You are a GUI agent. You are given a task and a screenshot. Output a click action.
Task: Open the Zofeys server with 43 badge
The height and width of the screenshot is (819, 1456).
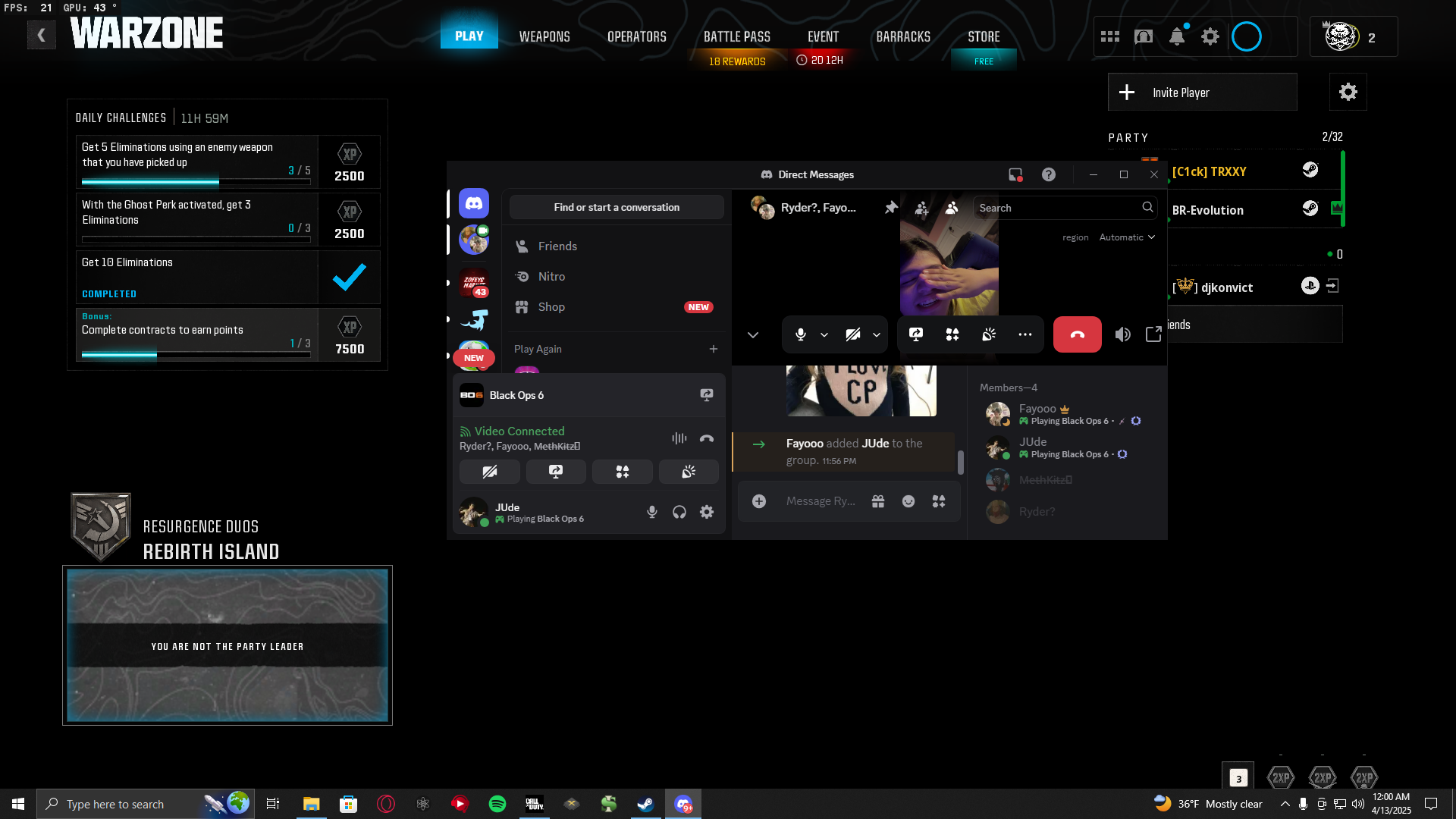click(x=474, y=283)
